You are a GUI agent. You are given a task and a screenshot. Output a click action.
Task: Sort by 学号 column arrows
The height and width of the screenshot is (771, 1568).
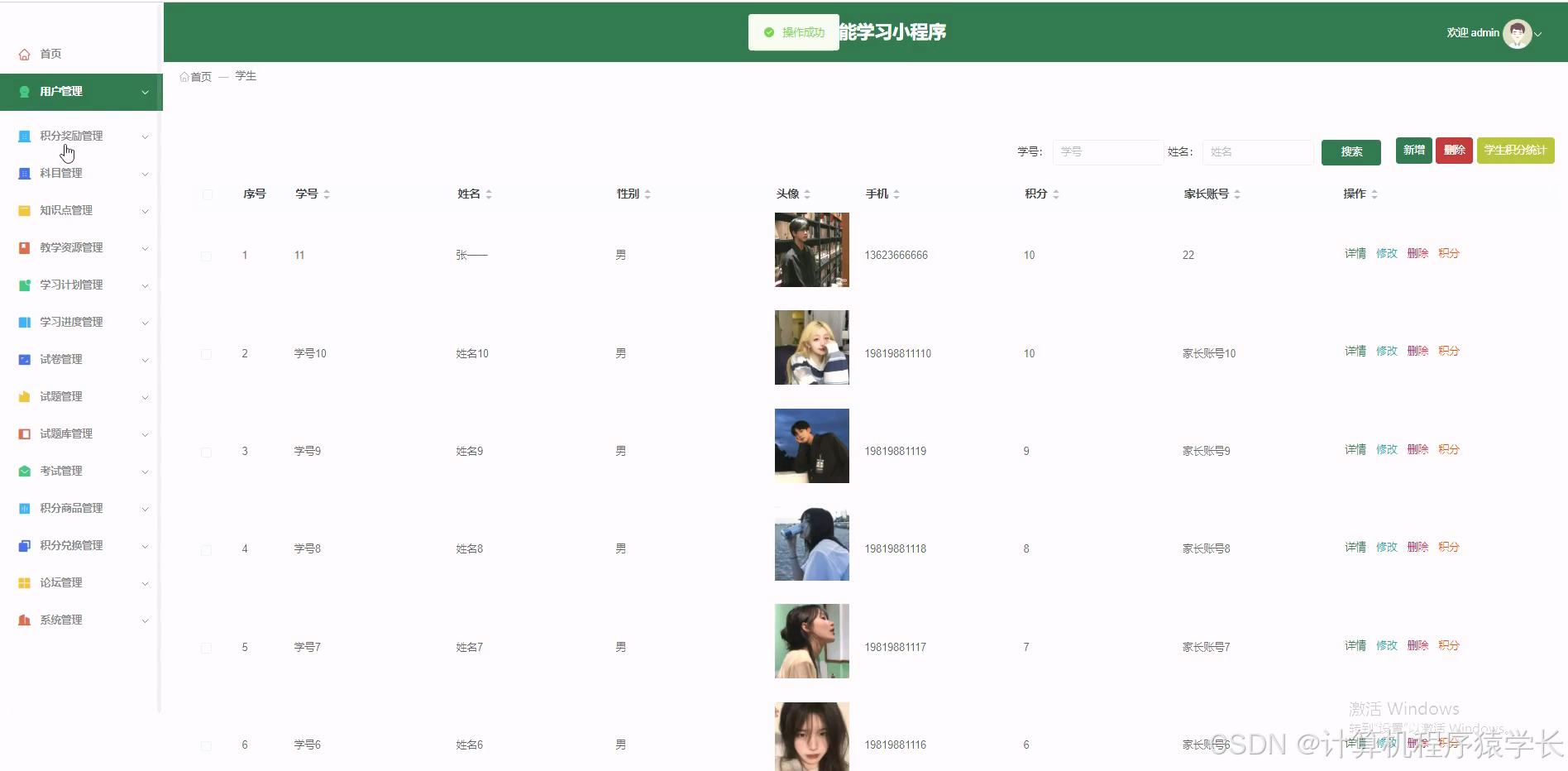click(x=327, y=194)
